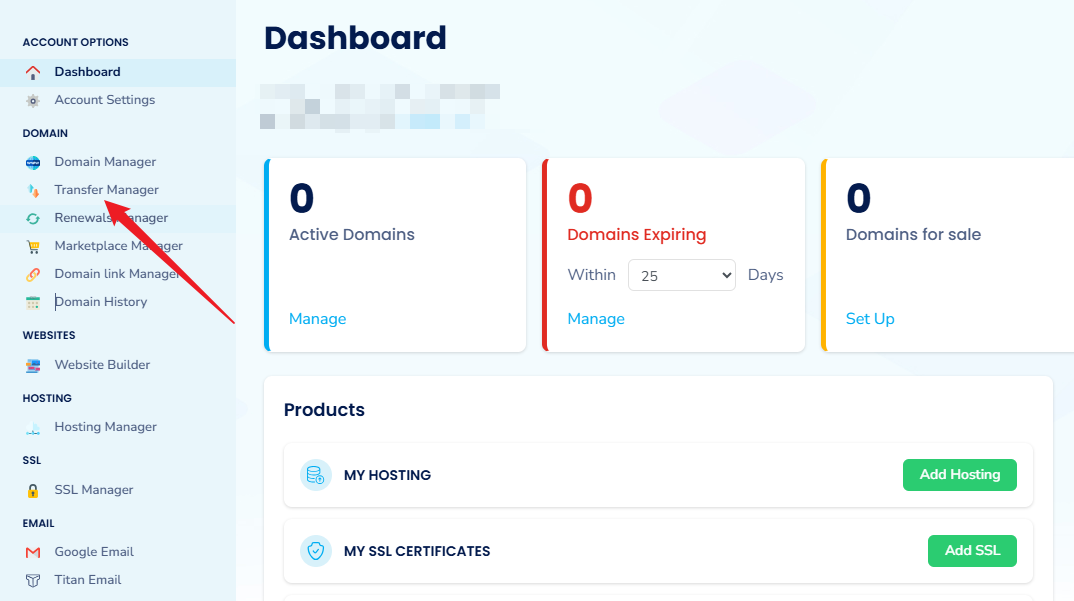Click Set Up link for domains sale
This screenshot has height=601, width=1074.
click(870, 319)
